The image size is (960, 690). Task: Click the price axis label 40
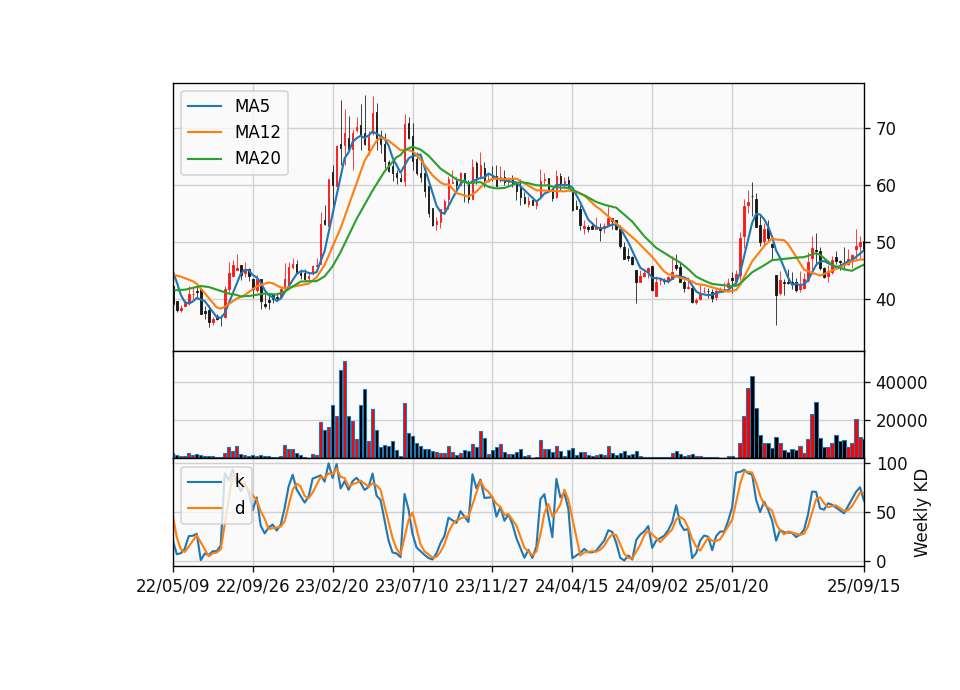click(886, 299)
